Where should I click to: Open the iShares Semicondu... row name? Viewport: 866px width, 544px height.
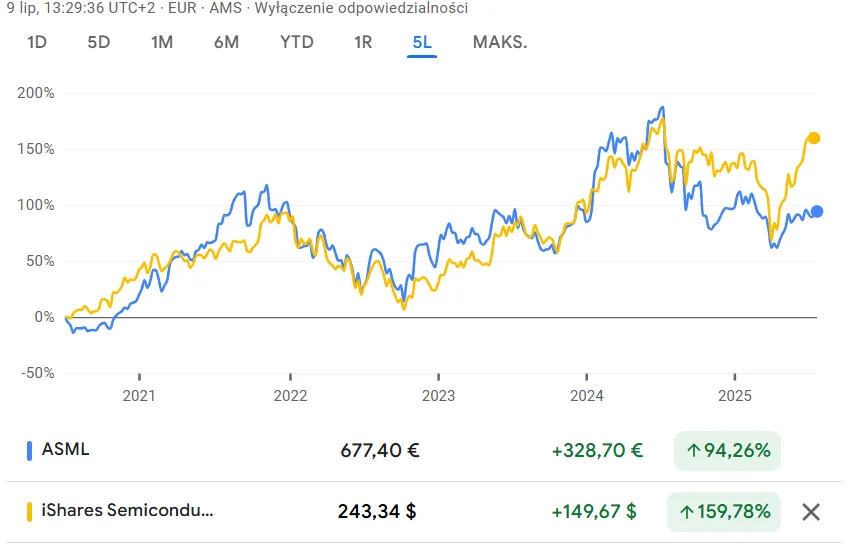pos(128,510)
